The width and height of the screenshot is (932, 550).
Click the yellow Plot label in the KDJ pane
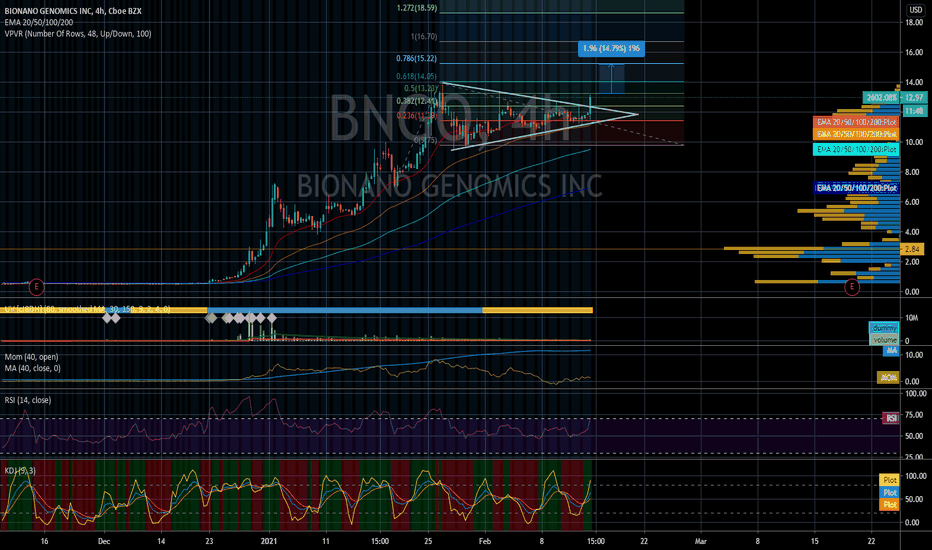pos(889,480)
